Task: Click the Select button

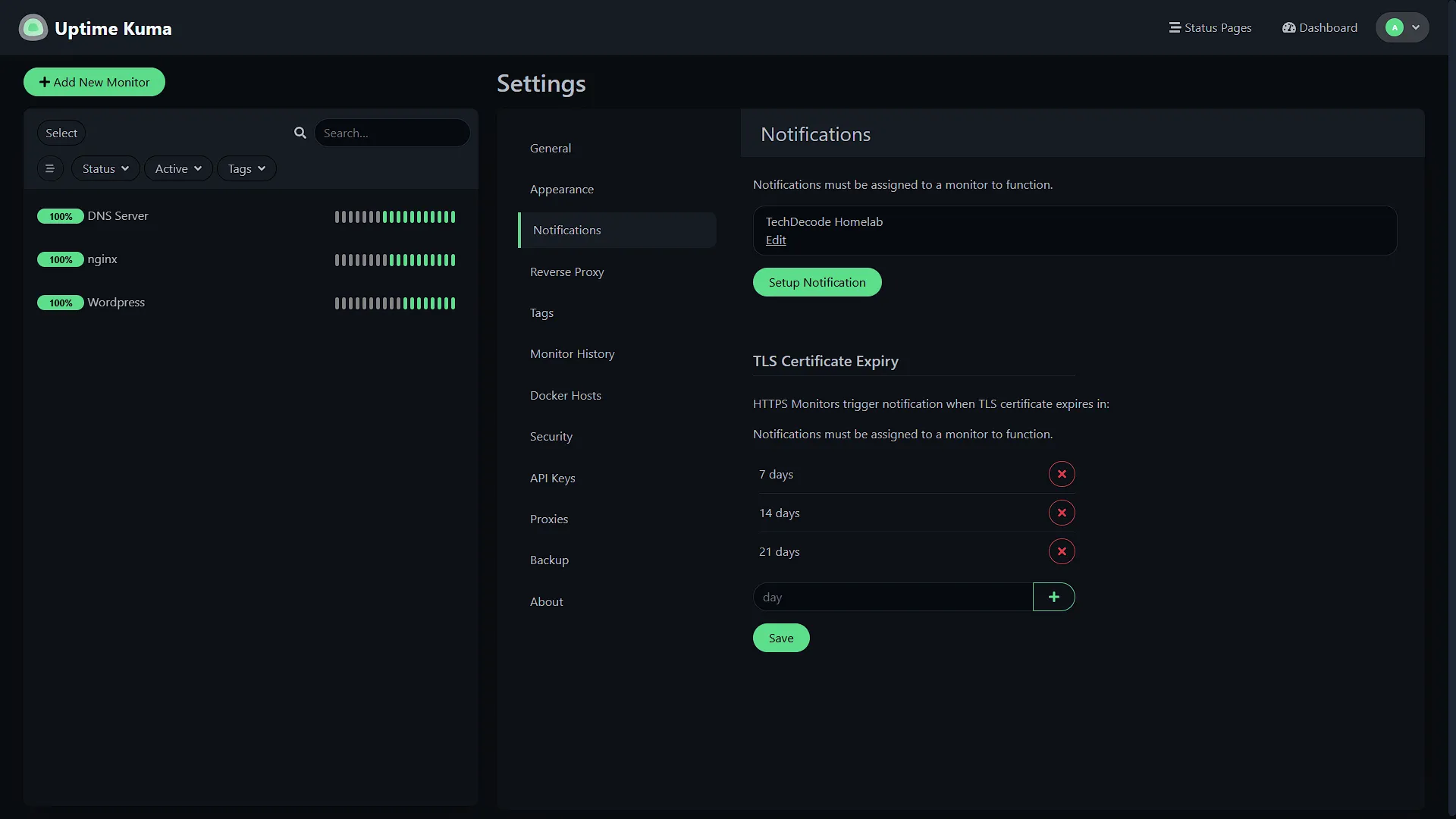Action: pyautogui.click(x=61, y=133)
